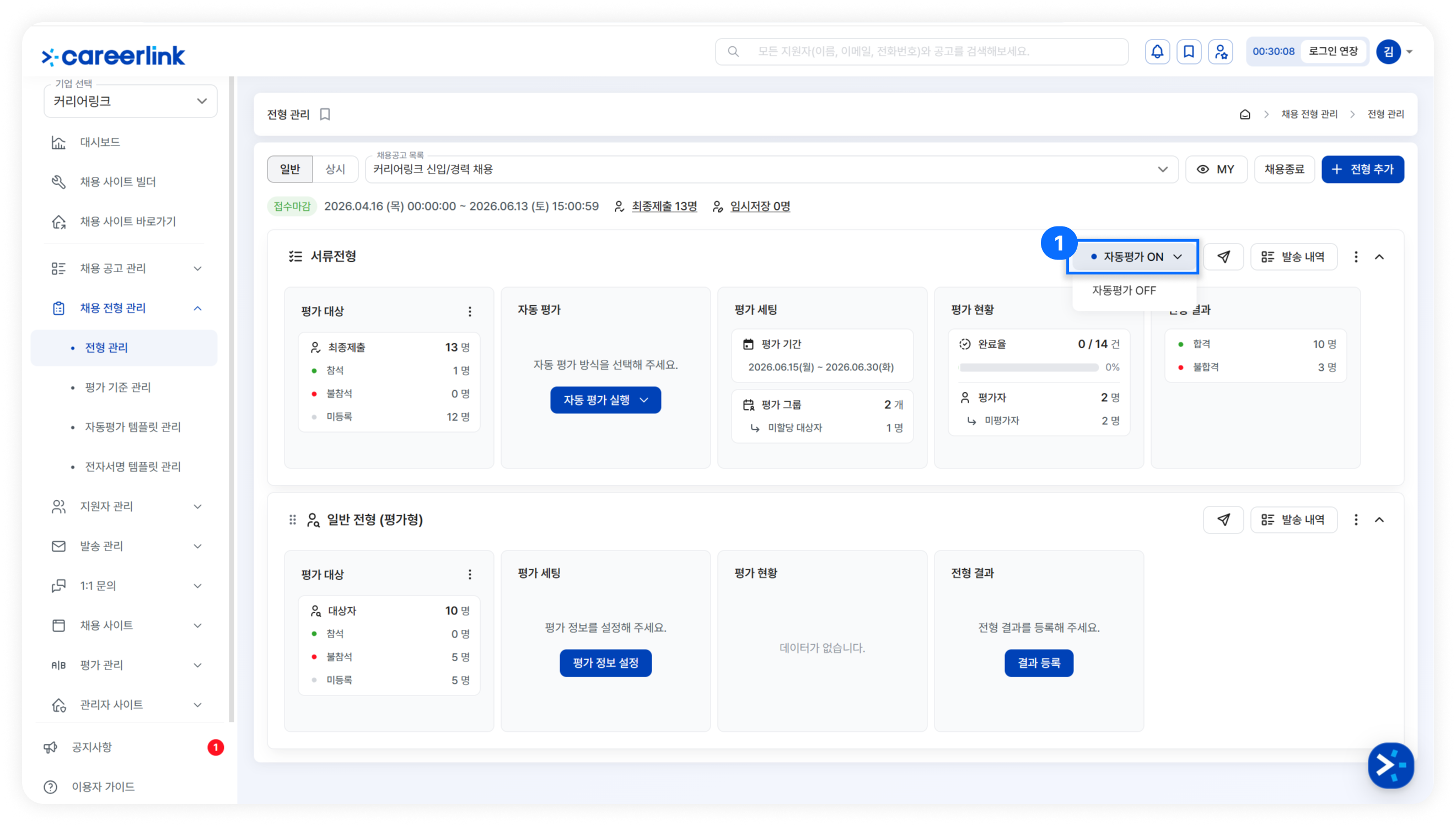Click the 결과 등록 button
Screen dimensions: 1456x826
pyautogui.click(x=1038, y=662)
